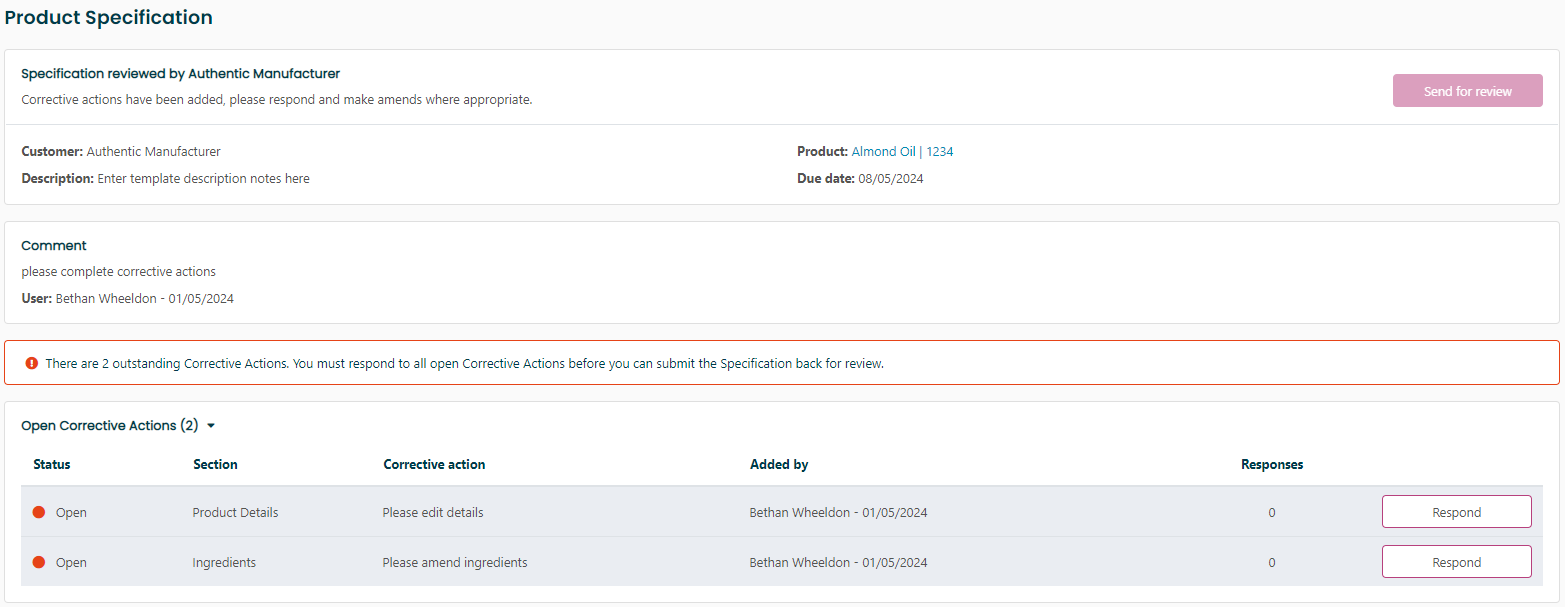Click the 08/05/2024 due date value

click(x=891, y=179)
